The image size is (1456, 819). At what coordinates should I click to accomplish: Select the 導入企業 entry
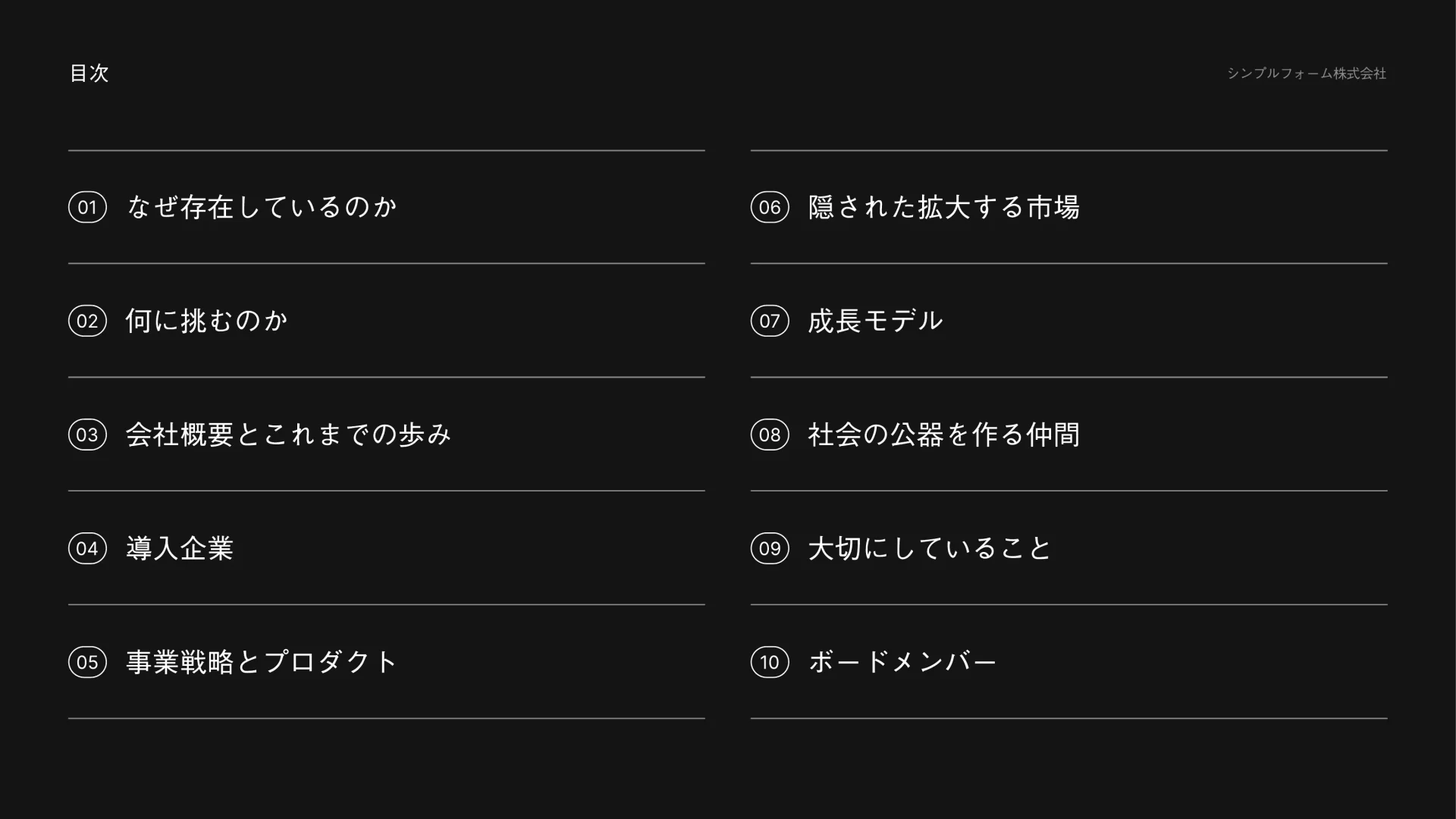[x=180, y=548]
